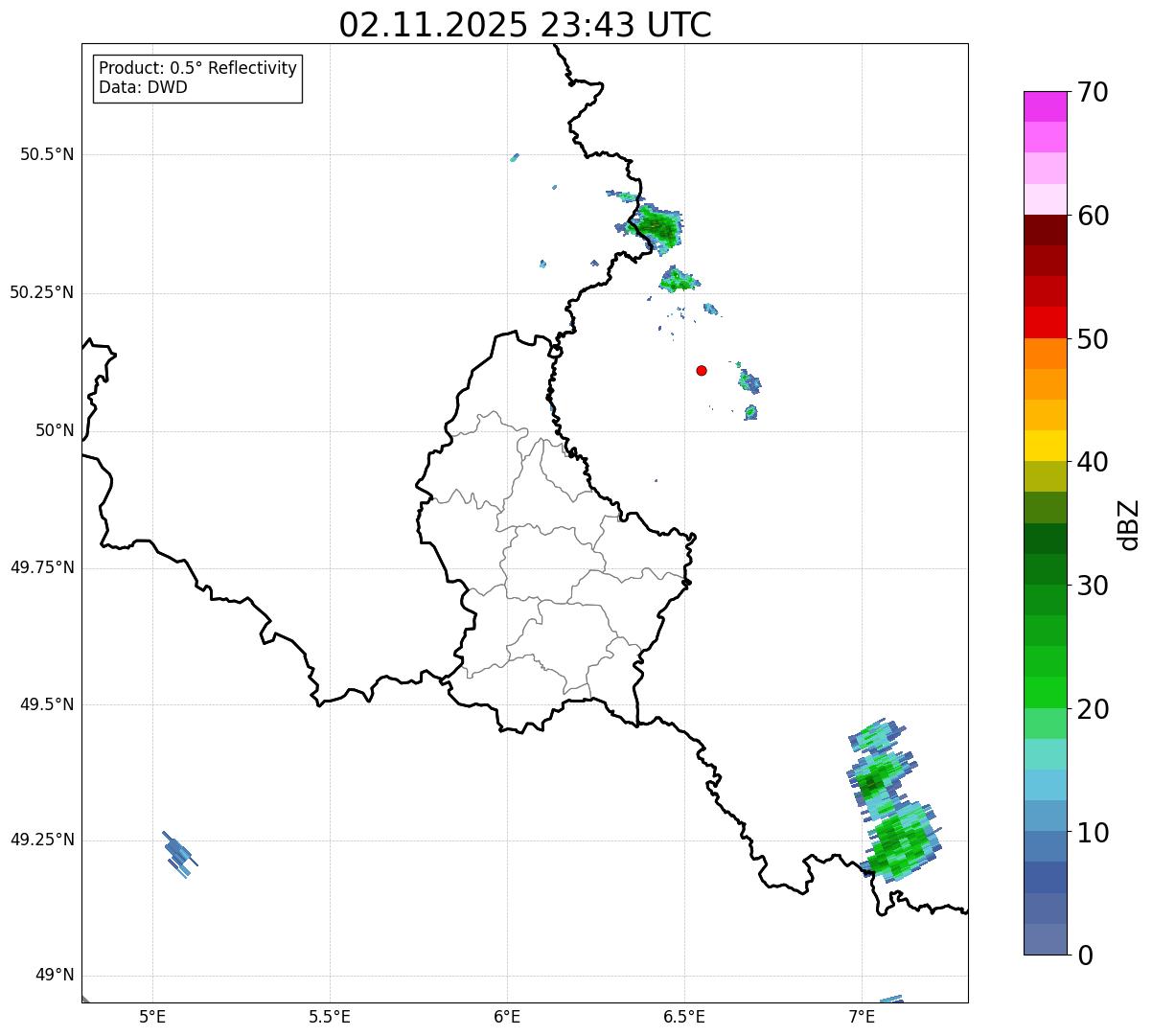Select the yellow colorbar segment just above 40

point(1046,446)
